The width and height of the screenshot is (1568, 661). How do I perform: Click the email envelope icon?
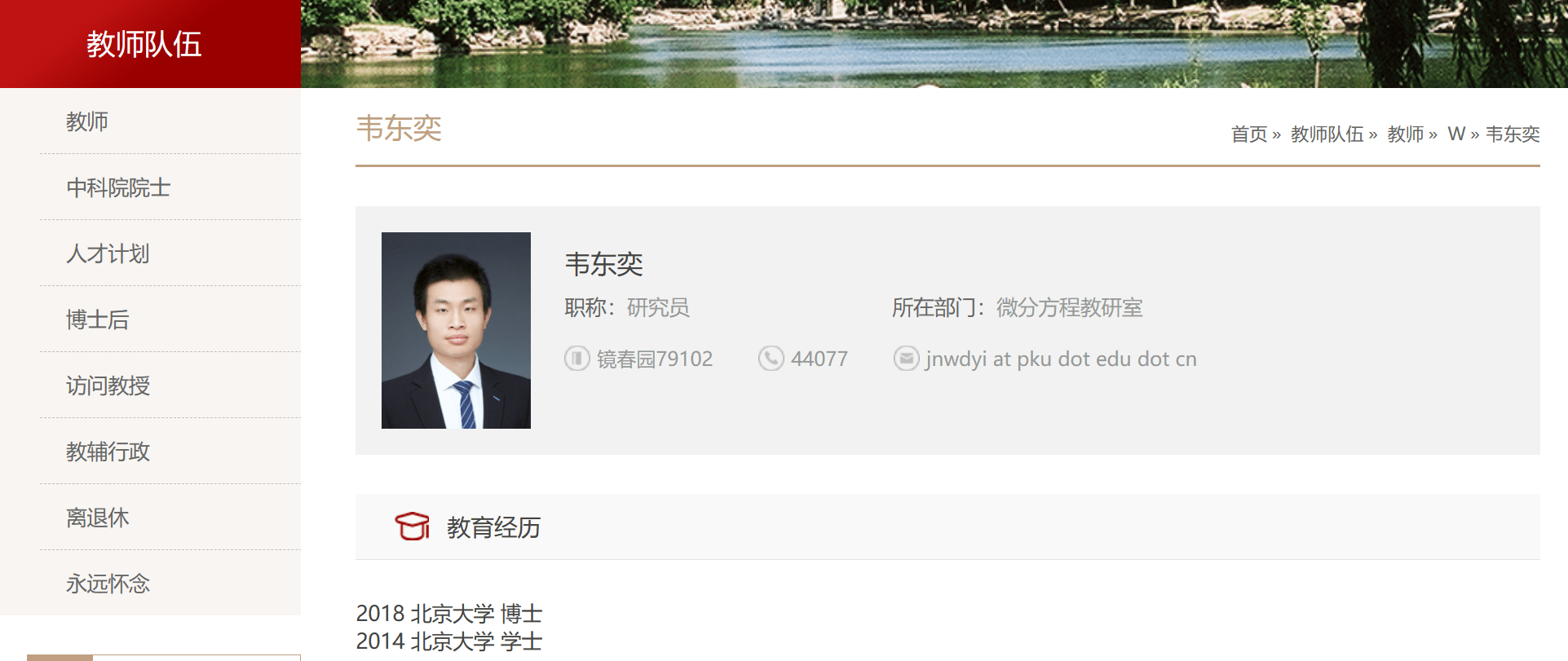[907, 359]
